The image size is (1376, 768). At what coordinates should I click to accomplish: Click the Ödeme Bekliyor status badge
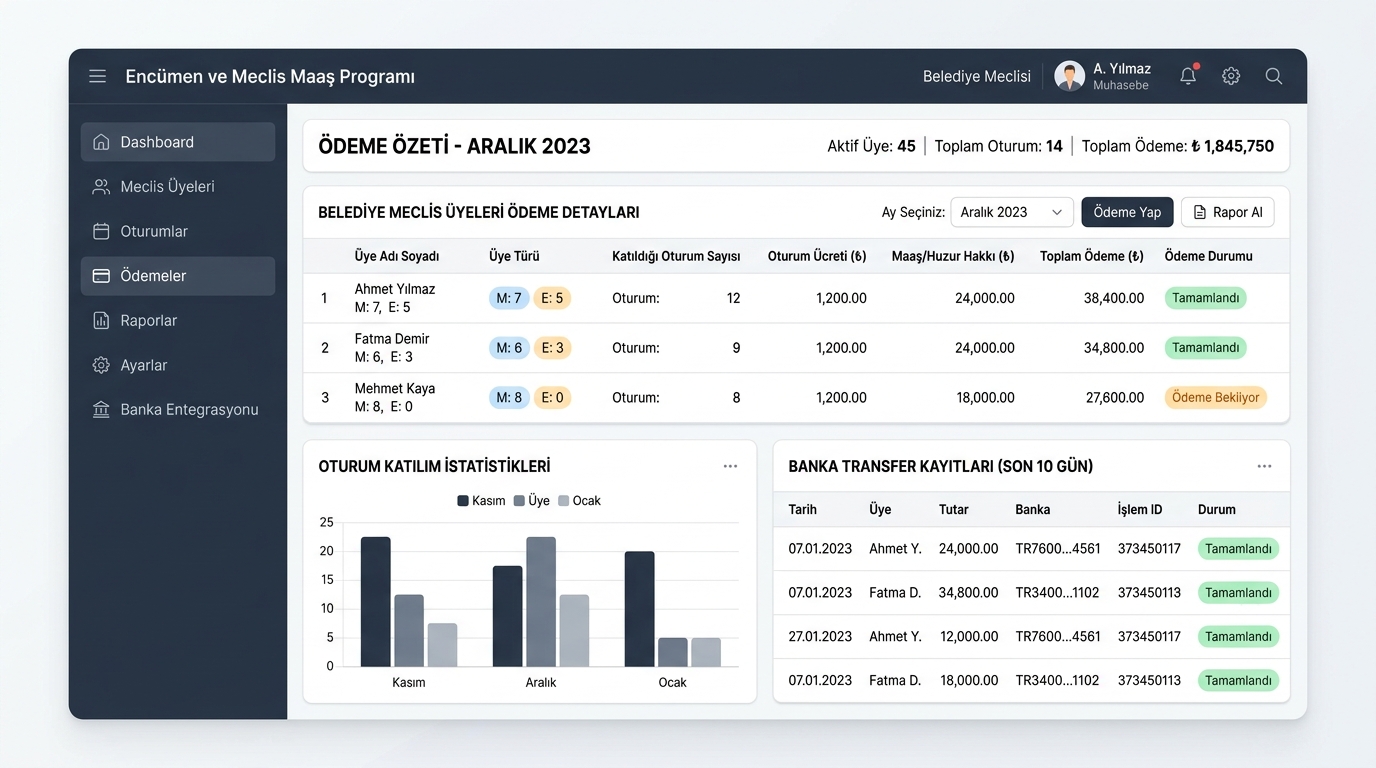pos(1215,397)
